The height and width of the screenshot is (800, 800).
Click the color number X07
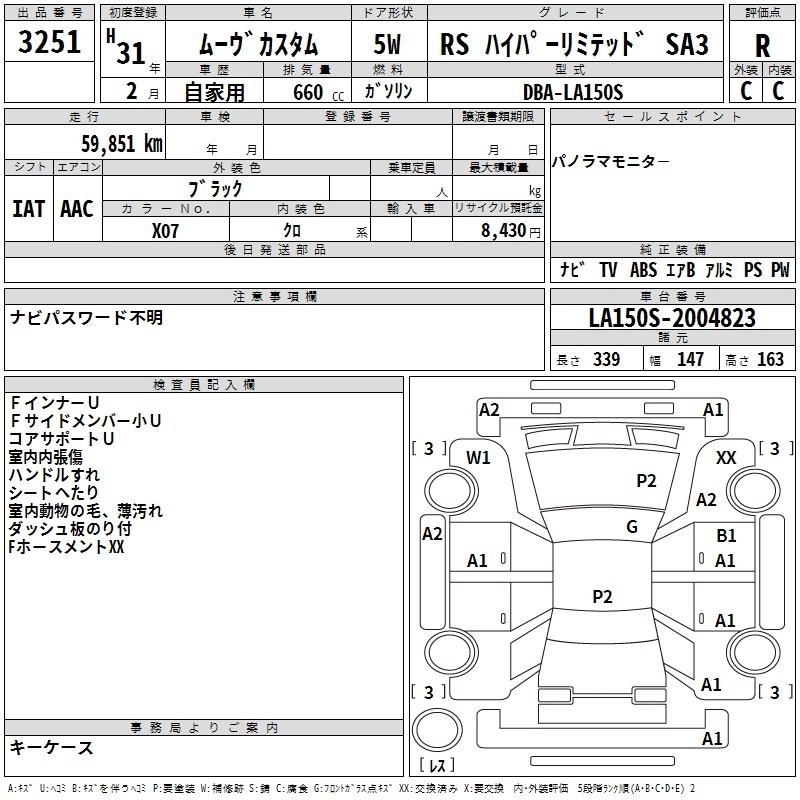tap(166, 229)
